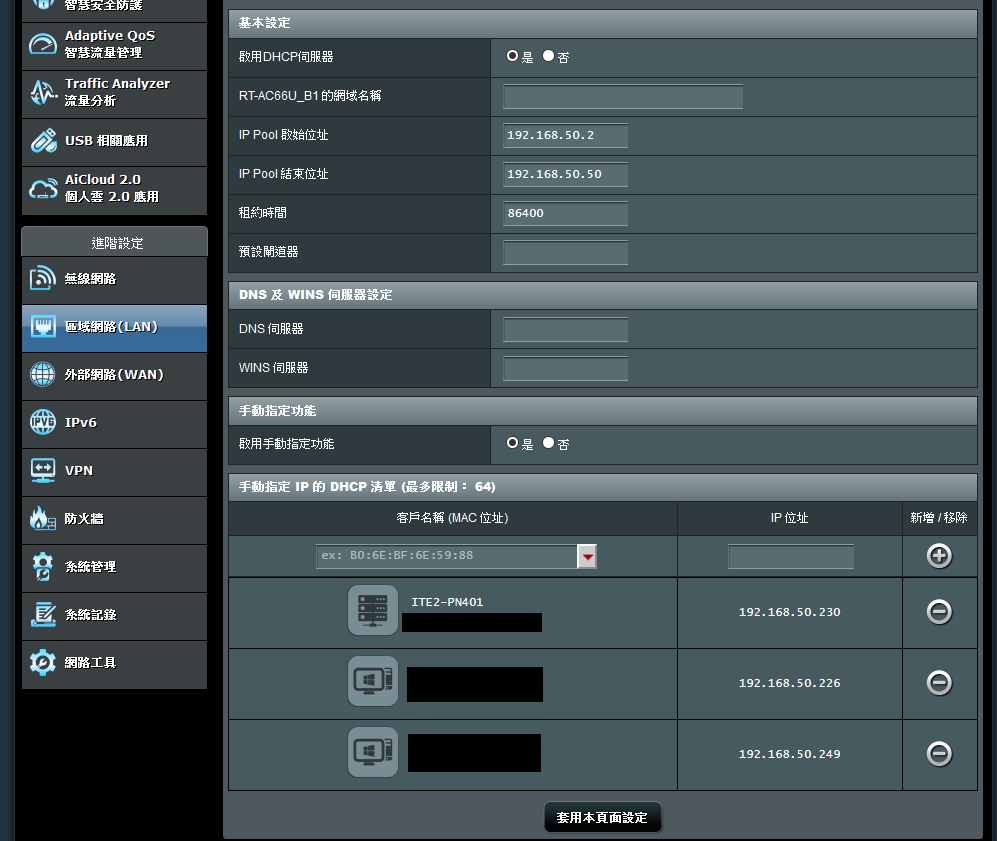Click IP Pool 啟始位址 field
The height and width of the screenshot is (841, 997).
coord(565,135)
